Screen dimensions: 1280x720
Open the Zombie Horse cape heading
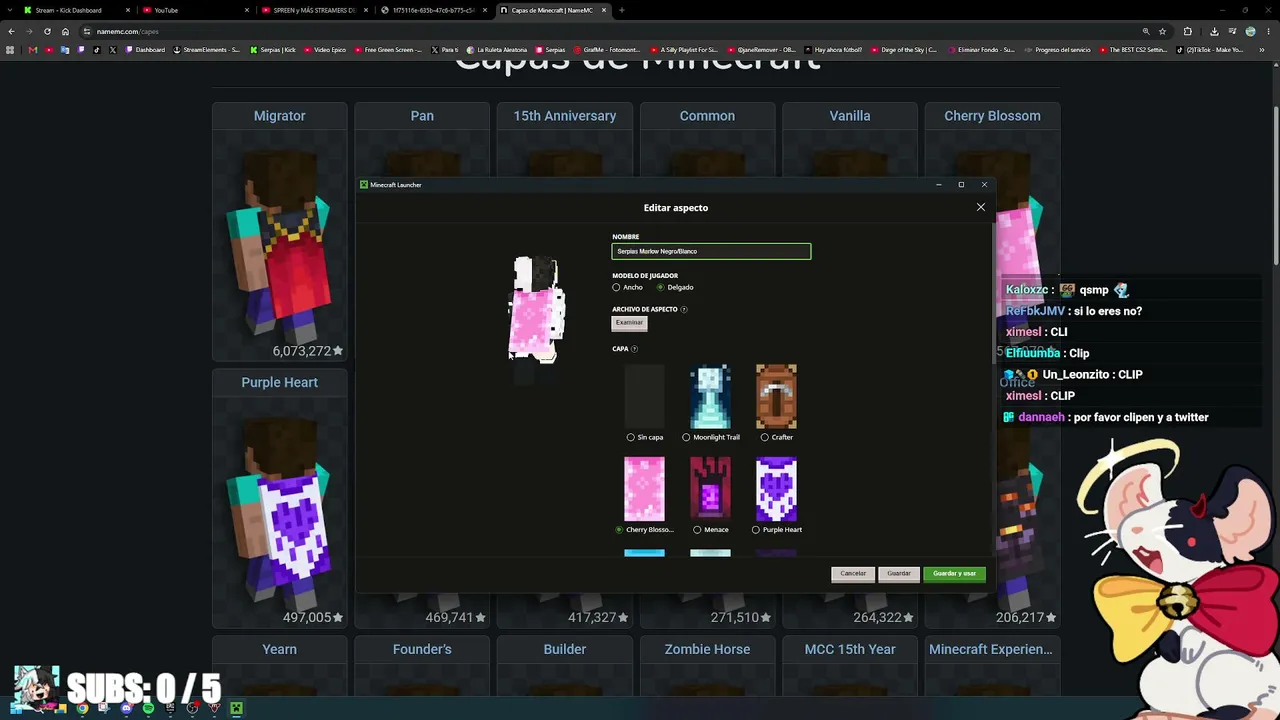coord(707,650)
